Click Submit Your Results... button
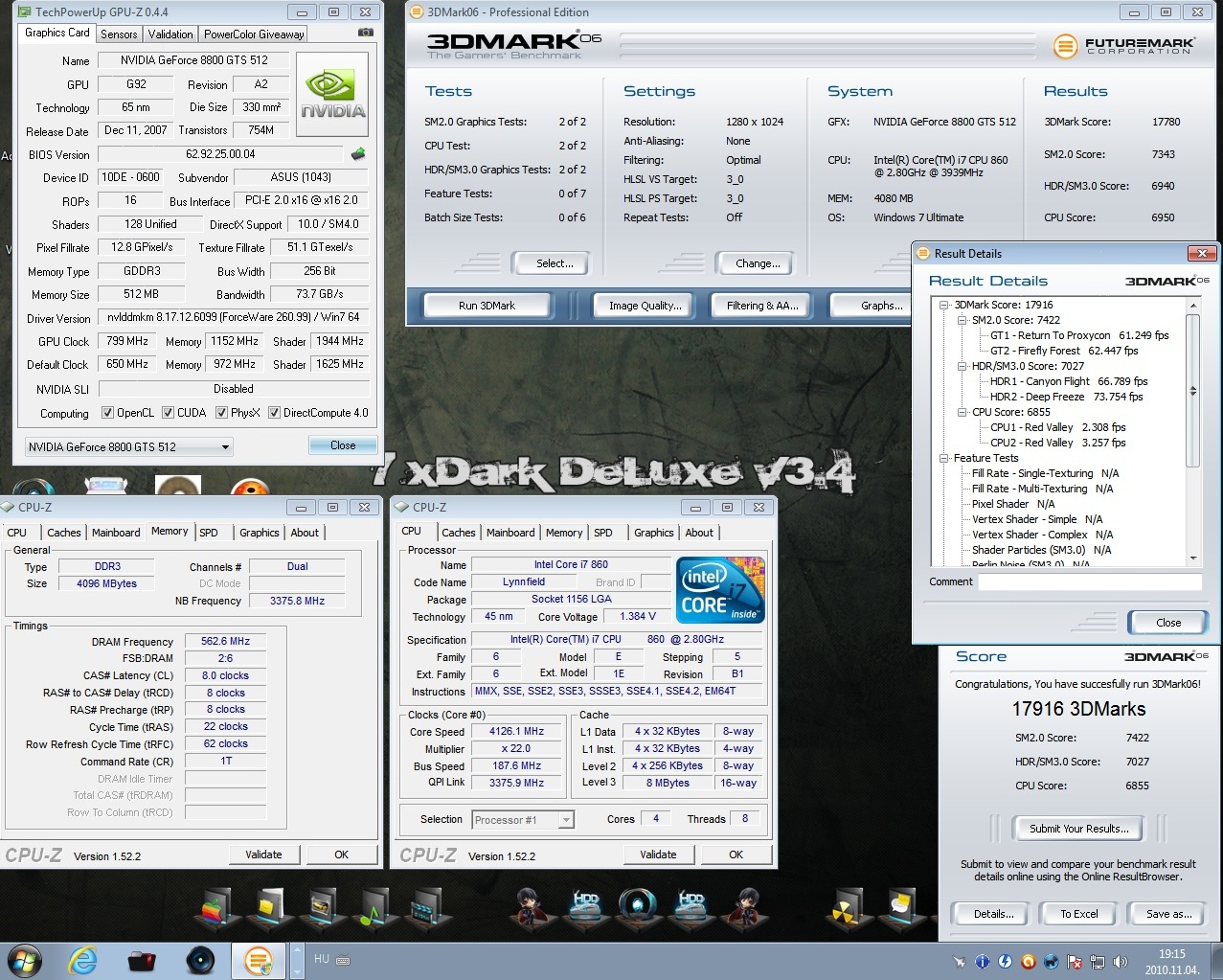This screenshot has width=1223, height=980. [x=1079, y=829]
